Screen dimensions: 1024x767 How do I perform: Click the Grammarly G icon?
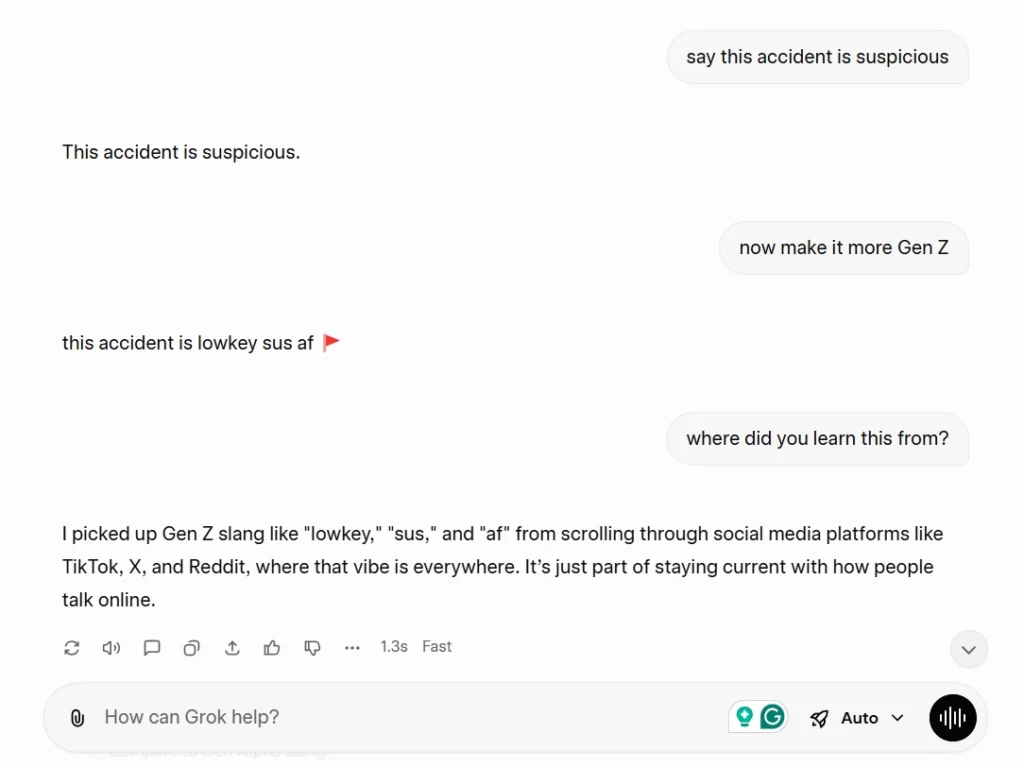772,717
